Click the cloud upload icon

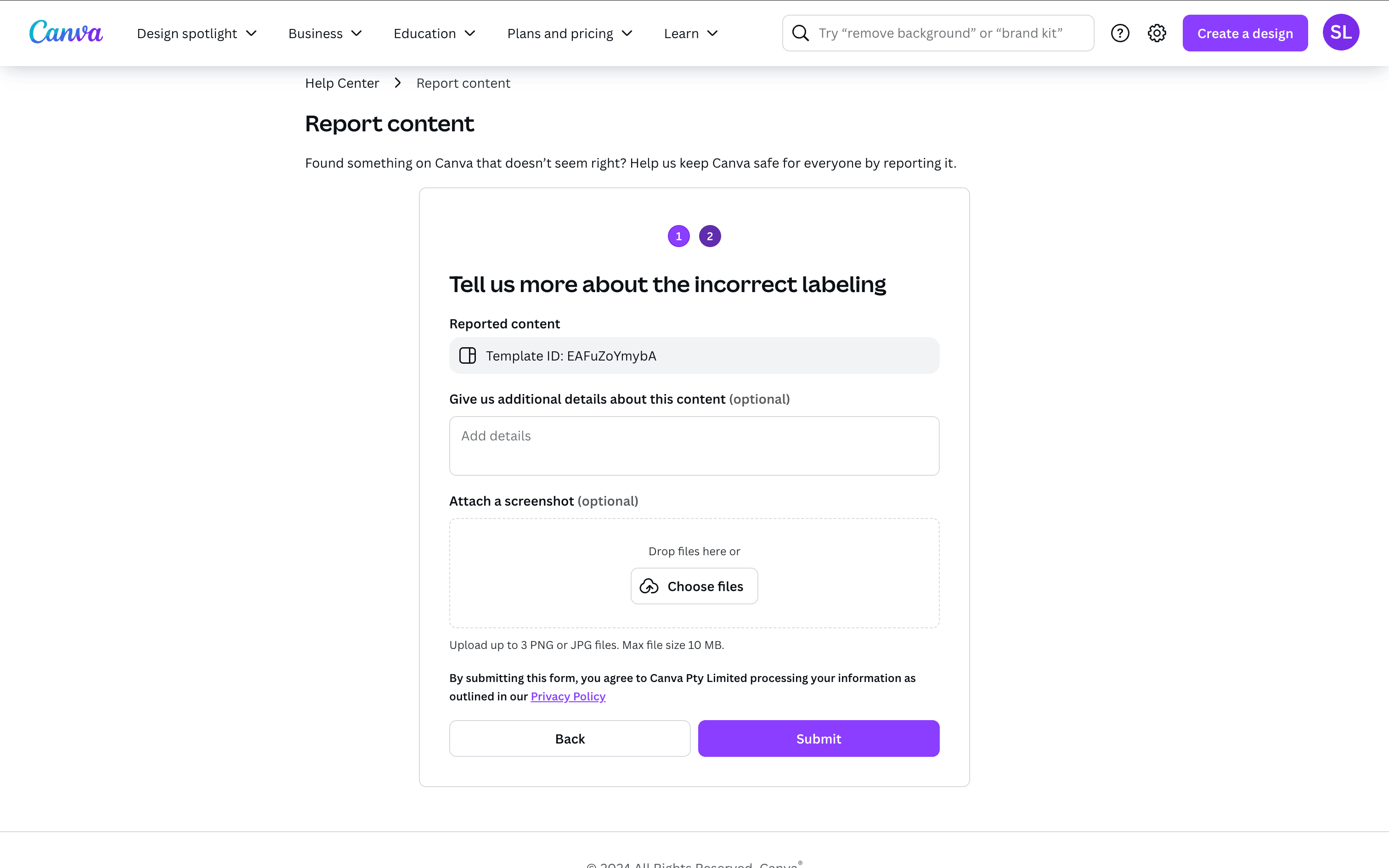[649, 586]
